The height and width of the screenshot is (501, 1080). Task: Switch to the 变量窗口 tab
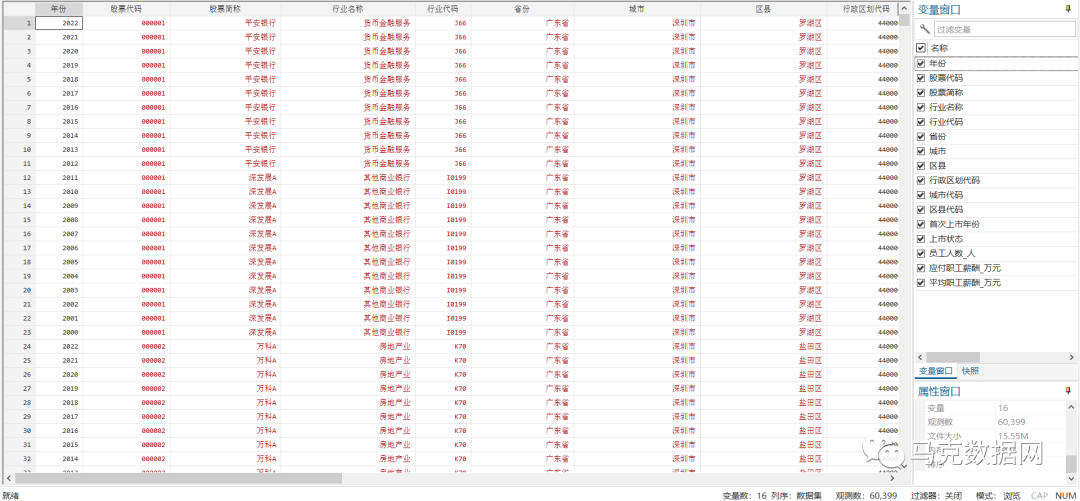[x=935, y=371]
